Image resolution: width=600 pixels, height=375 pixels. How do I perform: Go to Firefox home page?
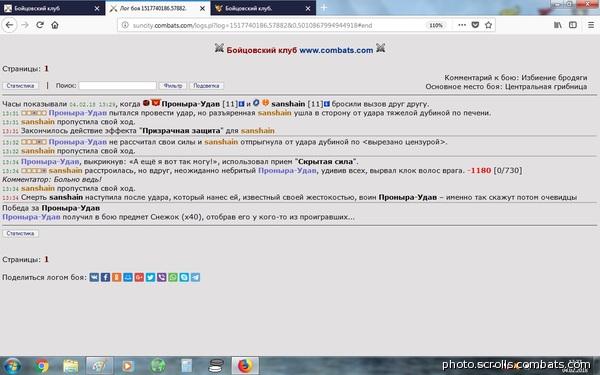(x=55, y=25)
